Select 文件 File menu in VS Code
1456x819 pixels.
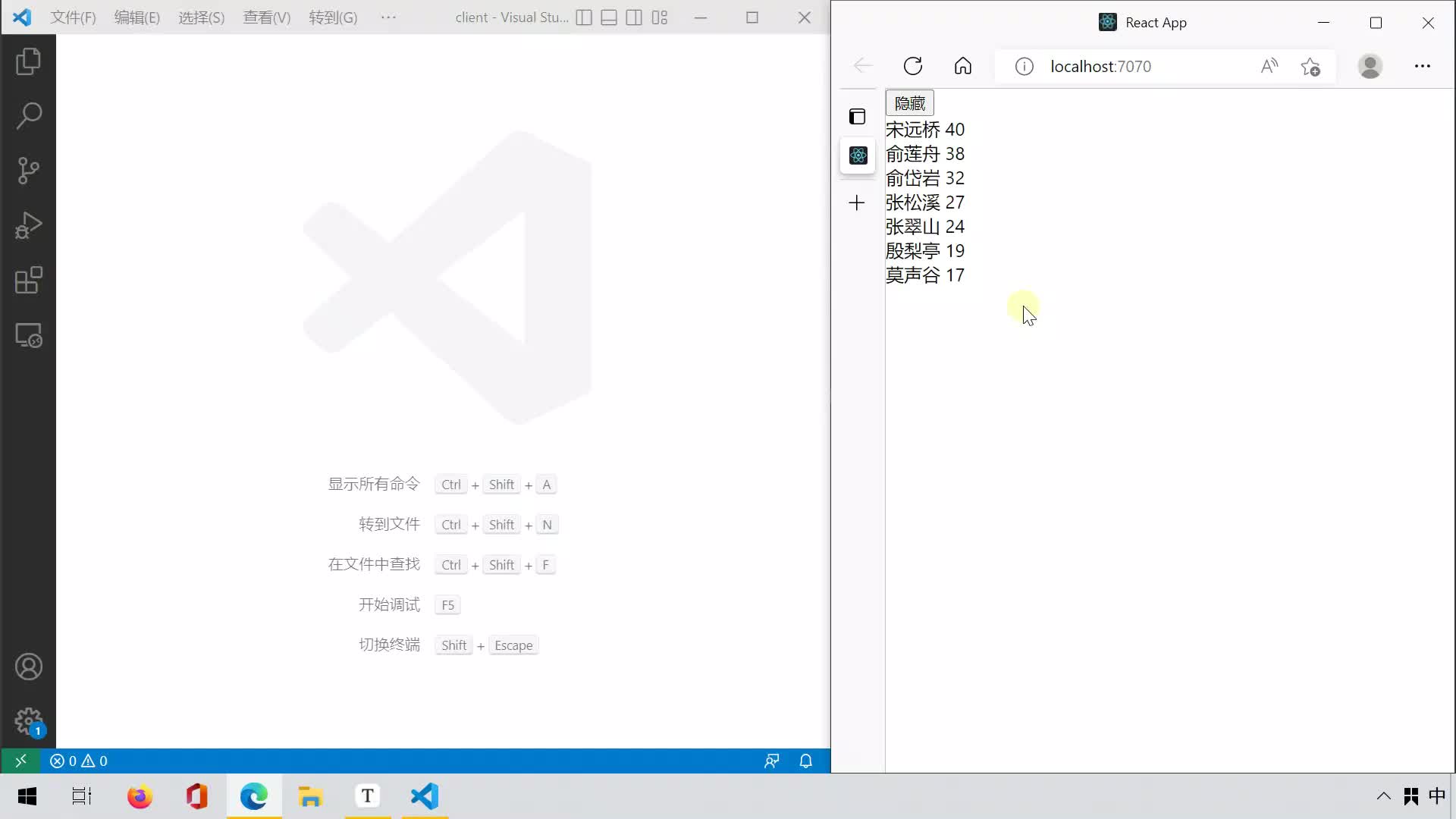[x=73, y=17]
